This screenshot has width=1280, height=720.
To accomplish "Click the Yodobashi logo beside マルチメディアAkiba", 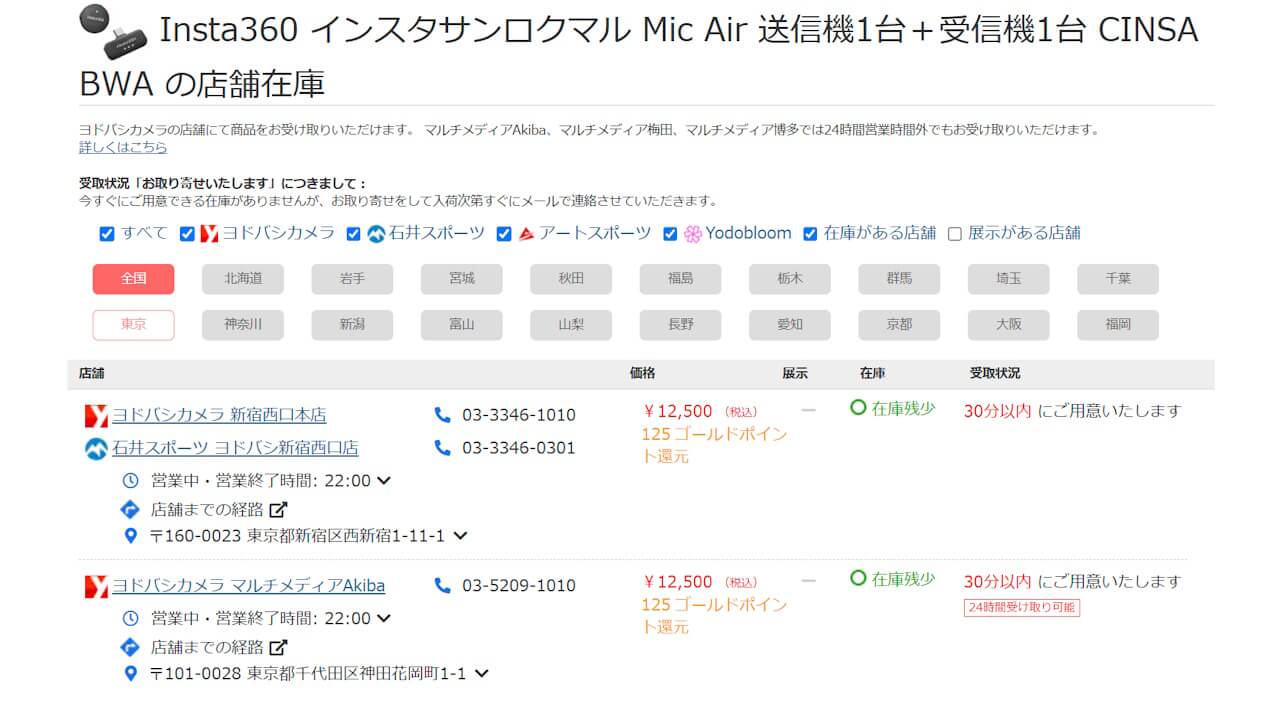I will pyautogui.click(x=96, y=587).
